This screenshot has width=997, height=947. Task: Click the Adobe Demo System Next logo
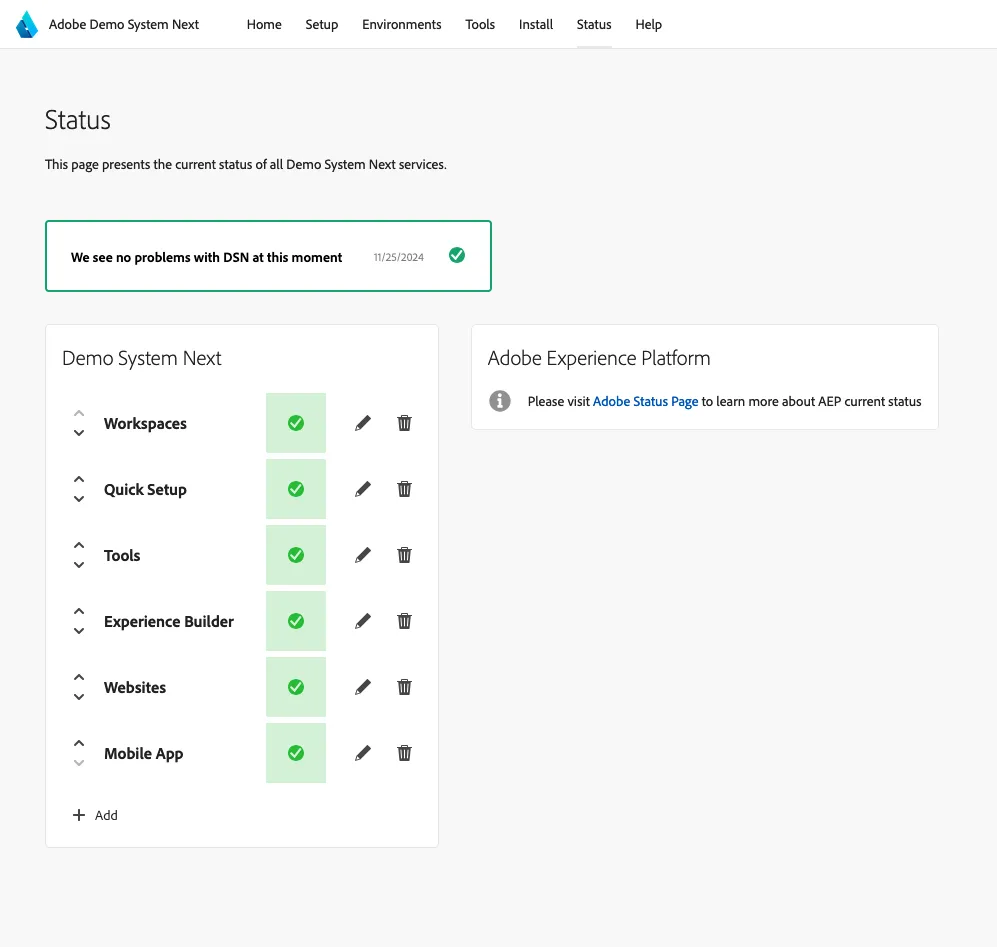click(27, 25)
